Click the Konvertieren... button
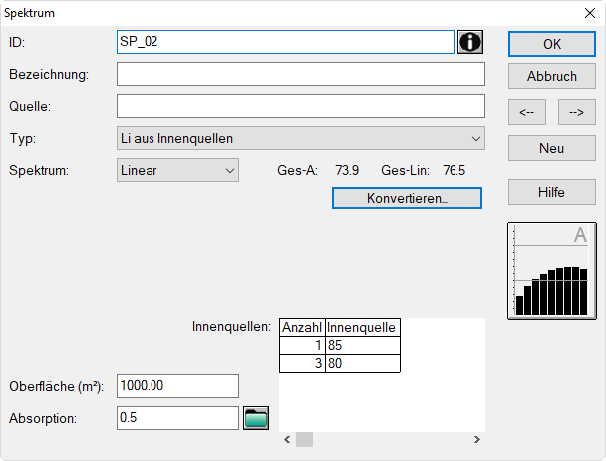The image size is (606, 461). [407, 198]
